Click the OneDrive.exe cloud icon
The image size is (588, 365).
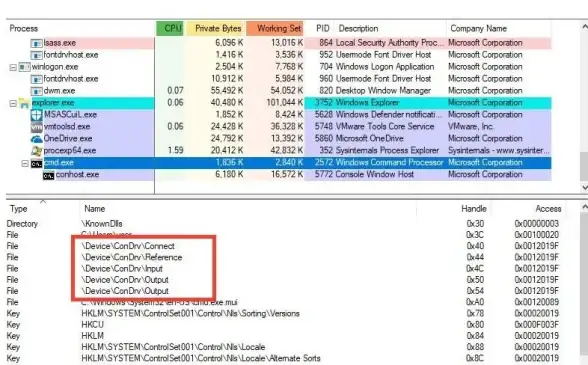click(36, 139)
